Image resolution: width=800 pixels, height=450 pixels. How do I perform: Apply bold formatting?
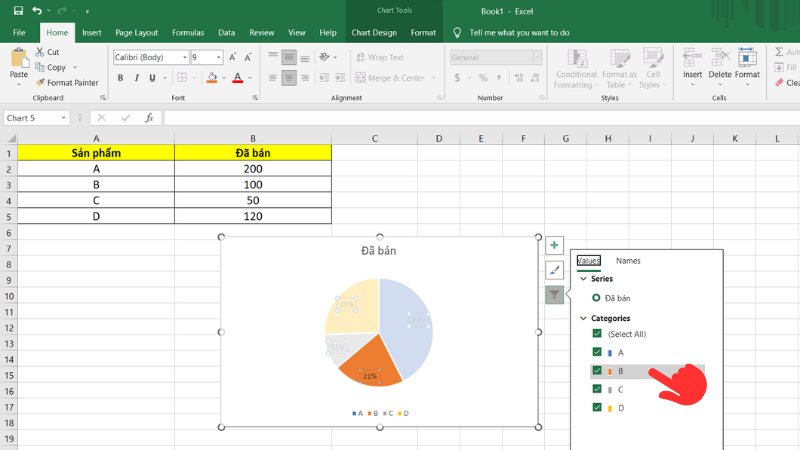click(x=121, y=78)
